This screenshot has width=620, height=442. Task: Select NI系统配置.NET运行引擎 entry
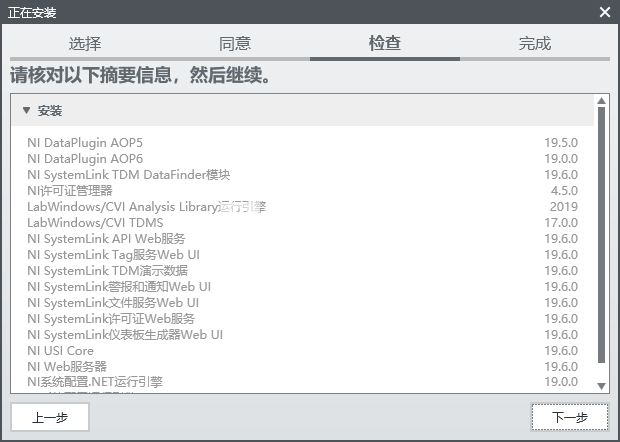[x=302, y=382]
